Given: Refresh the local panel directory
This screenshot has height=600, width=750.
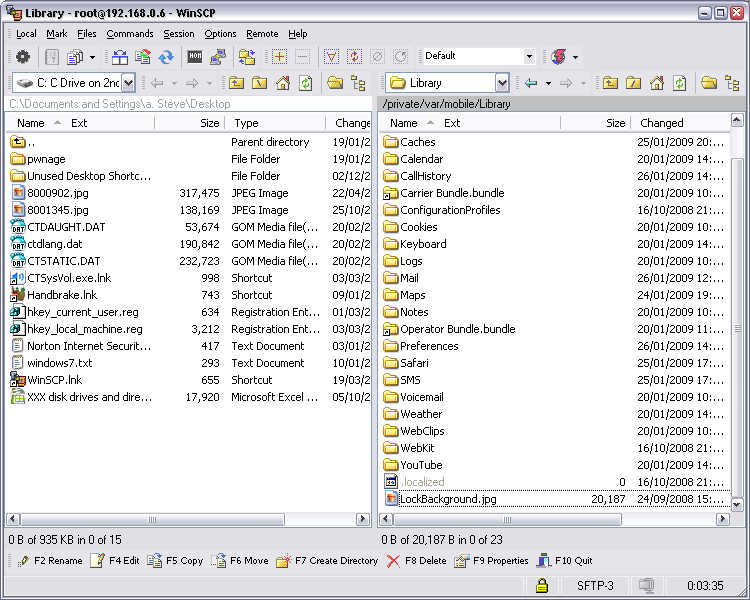Looking at the screenshot, I should 306,83.
